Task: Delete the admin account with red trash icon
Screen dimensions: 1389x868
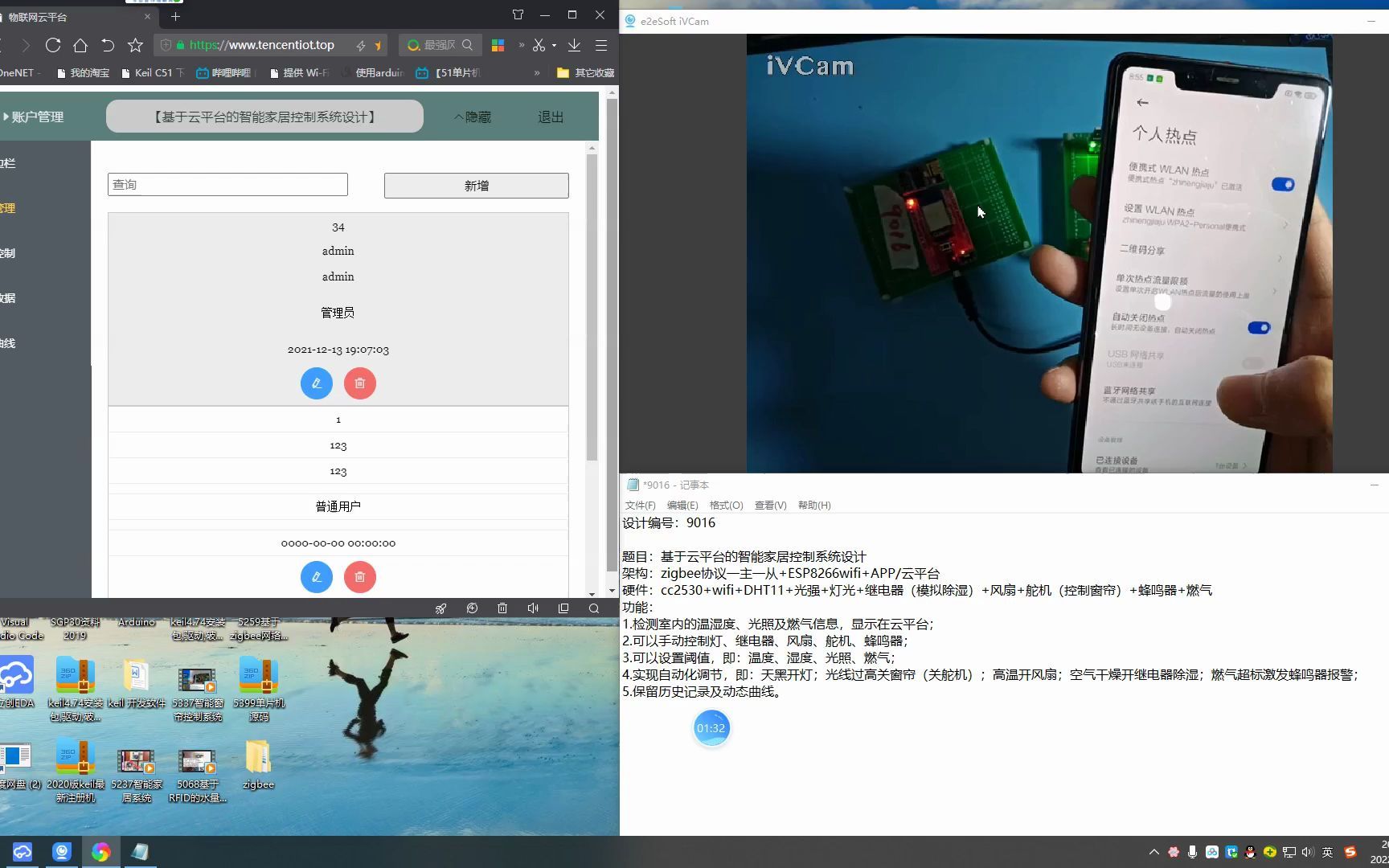Action: [360, 383]
